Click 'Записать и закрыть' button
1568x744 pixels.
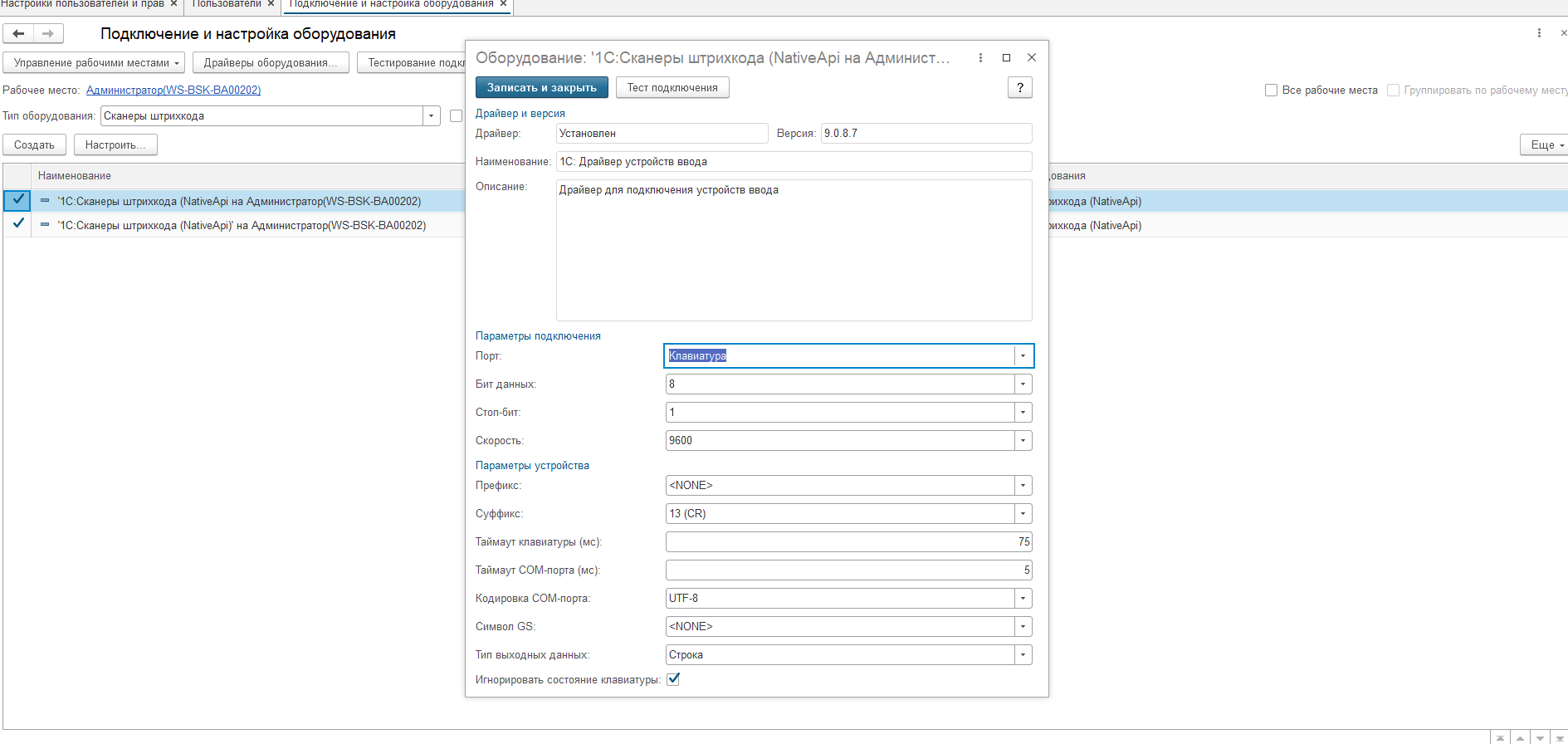pyautogui.click(x=542, y=88)
